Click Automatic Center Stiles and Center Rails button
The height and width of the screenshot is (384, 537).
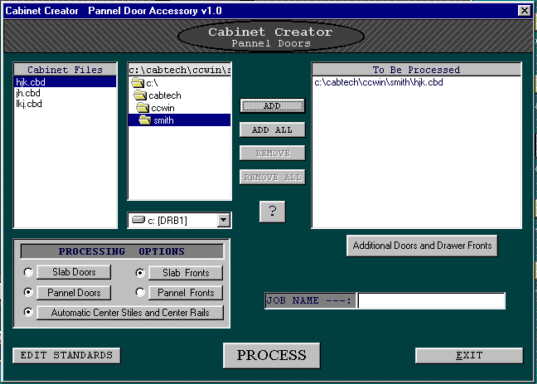point(130,313)
